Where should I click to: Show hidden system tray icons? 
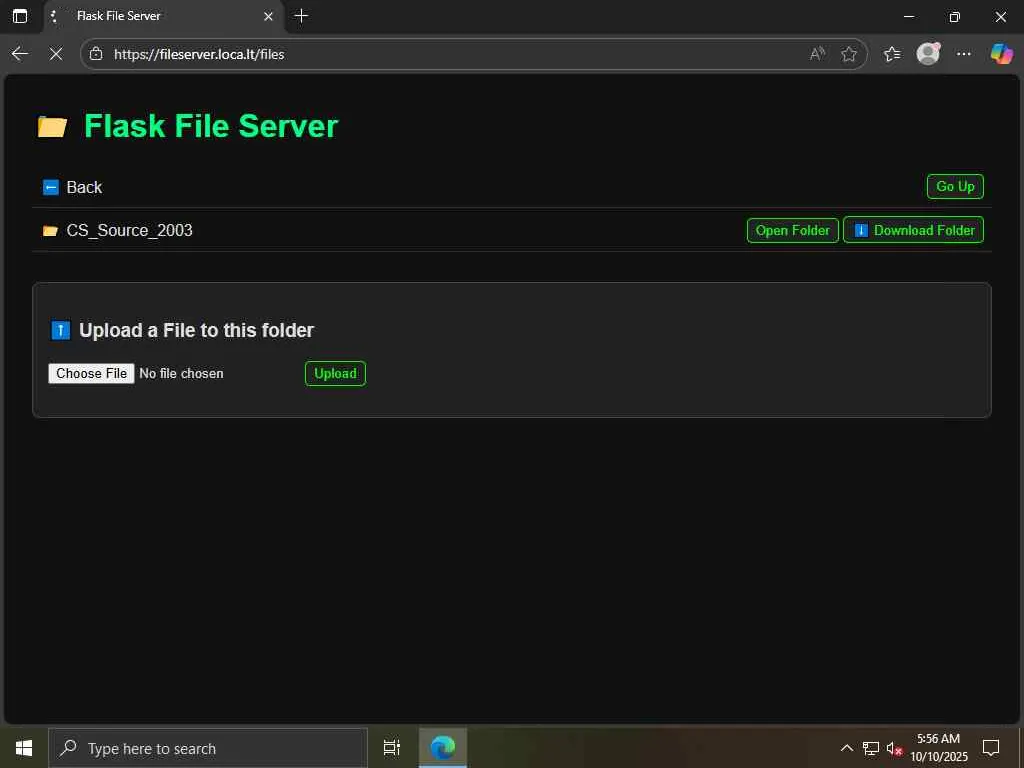[846, 748]
